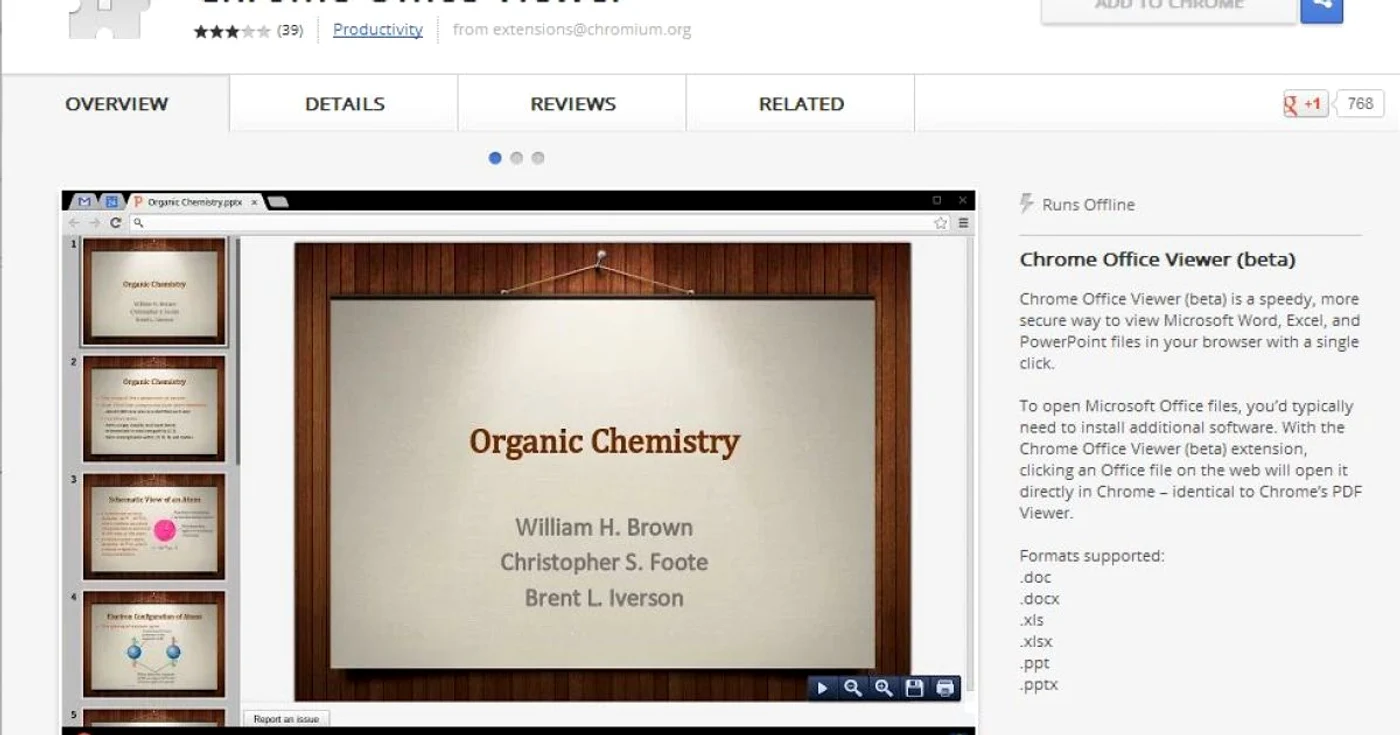Close the Organic Chemistry.pptx tab
Image resolution: width=1400 pixels, height=735 pixels.
click(254, 202)
